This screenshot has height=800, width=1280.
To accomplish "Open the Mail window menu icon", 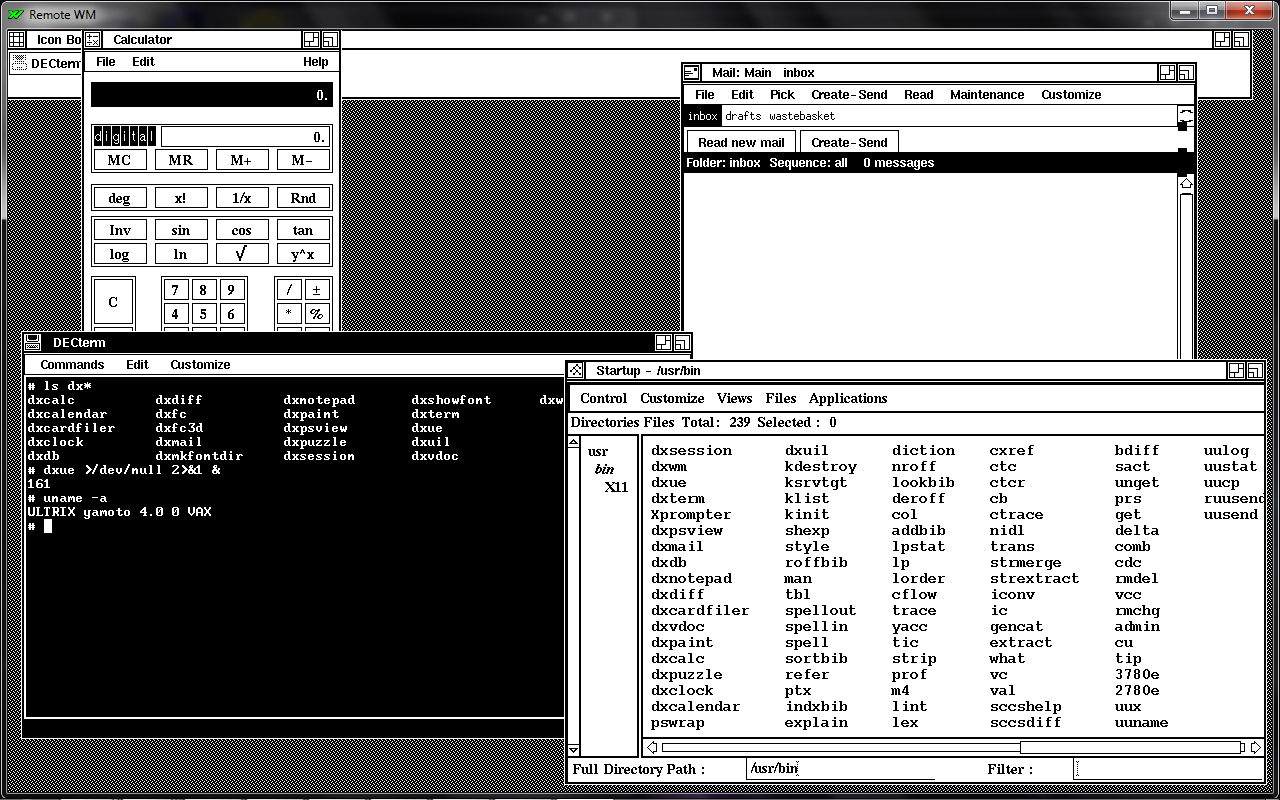I will coord(691,73).
